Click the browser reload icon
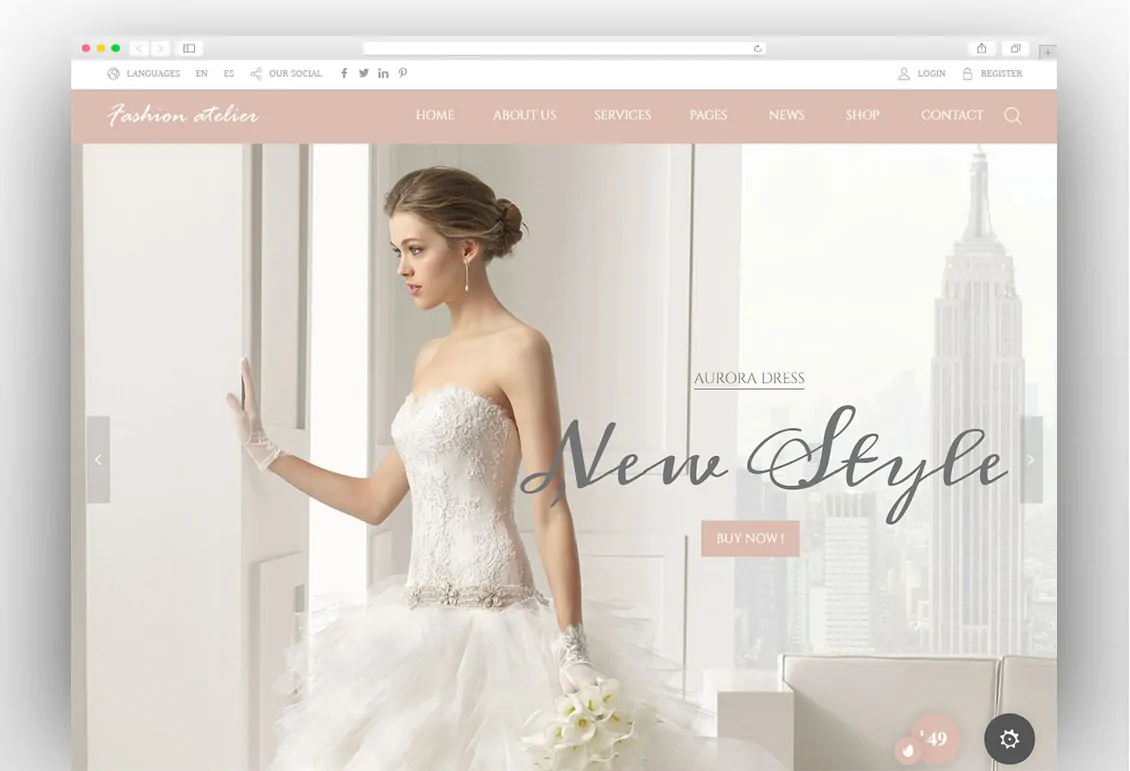This screenshot has height=771, width=1130. click(x=757, y=49)
